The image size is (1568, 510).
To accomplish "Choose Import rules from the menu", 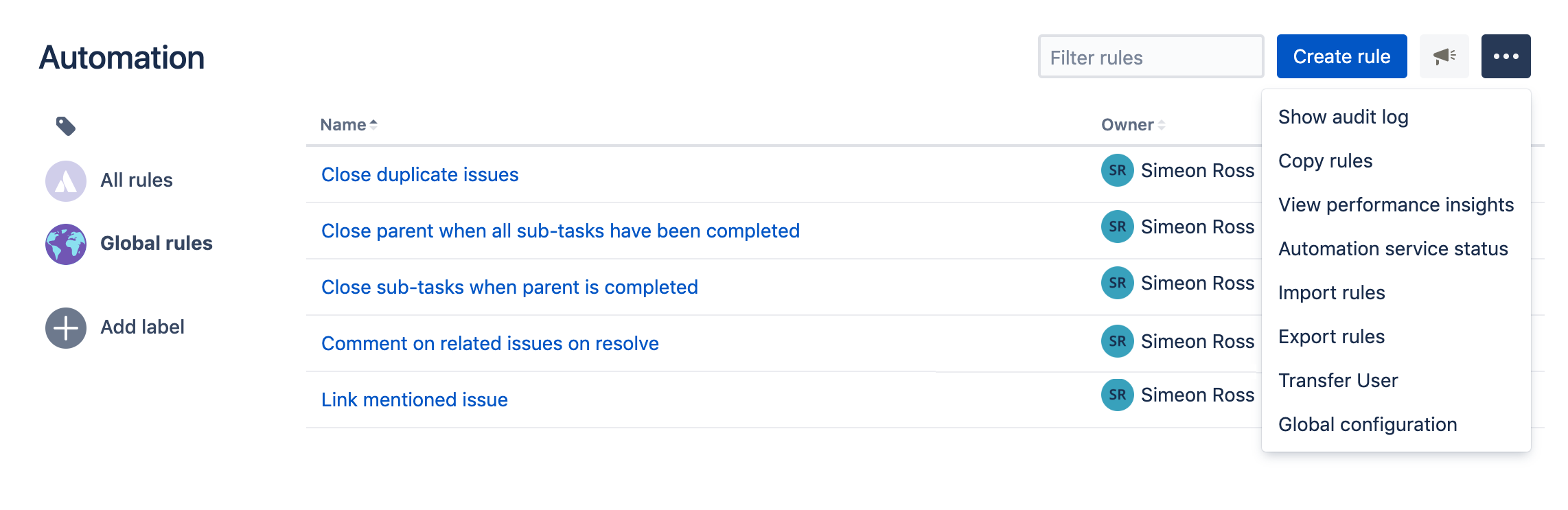I will (1331, 292).
